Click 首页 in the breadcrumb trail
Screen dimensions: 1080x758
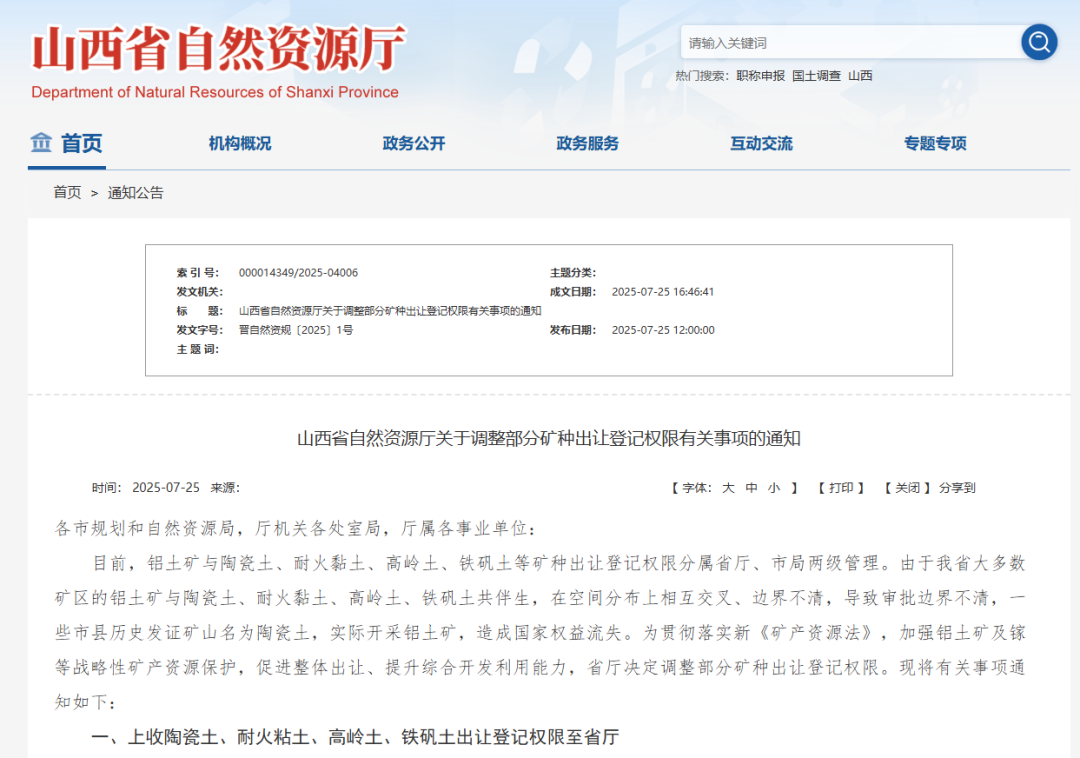(67, 193)
